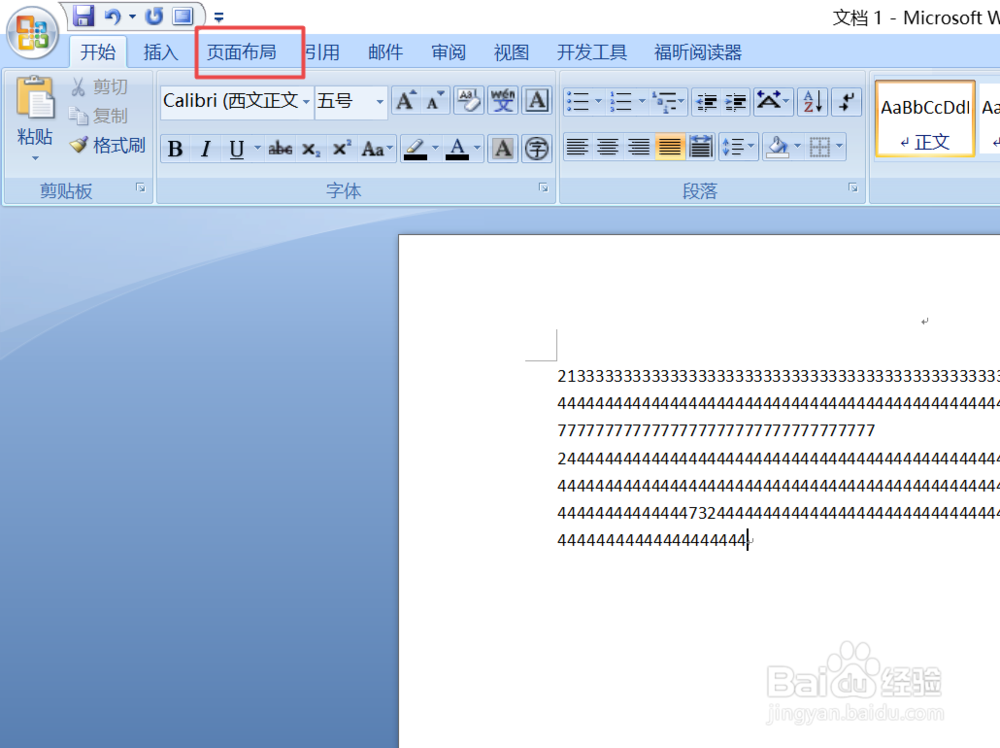Apply character border icon
Screen dimensions: 1000x748
click(537, 101)
